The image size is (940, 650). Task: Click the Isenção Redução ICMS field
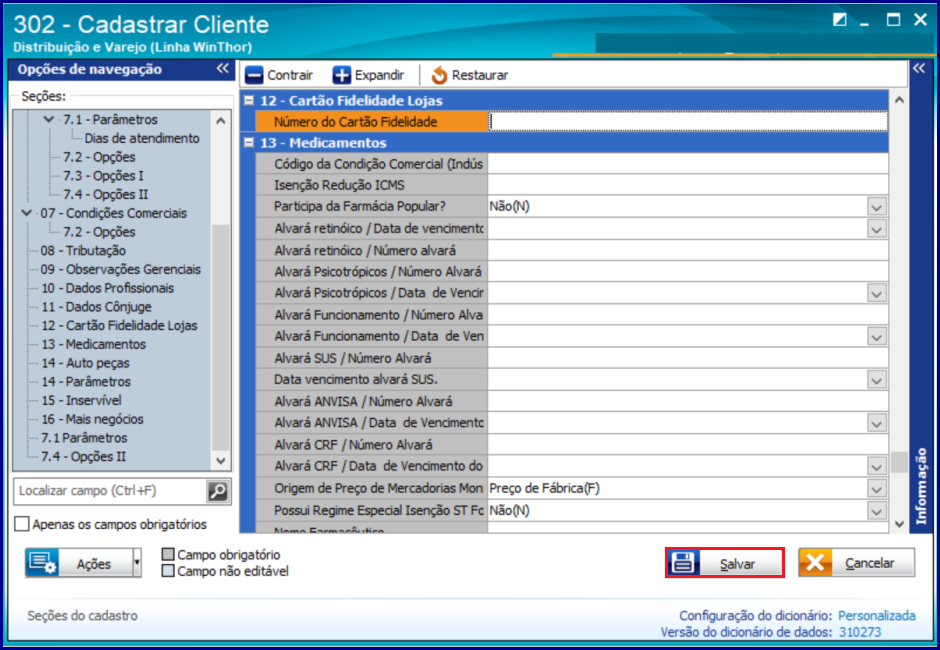point(688,185)
